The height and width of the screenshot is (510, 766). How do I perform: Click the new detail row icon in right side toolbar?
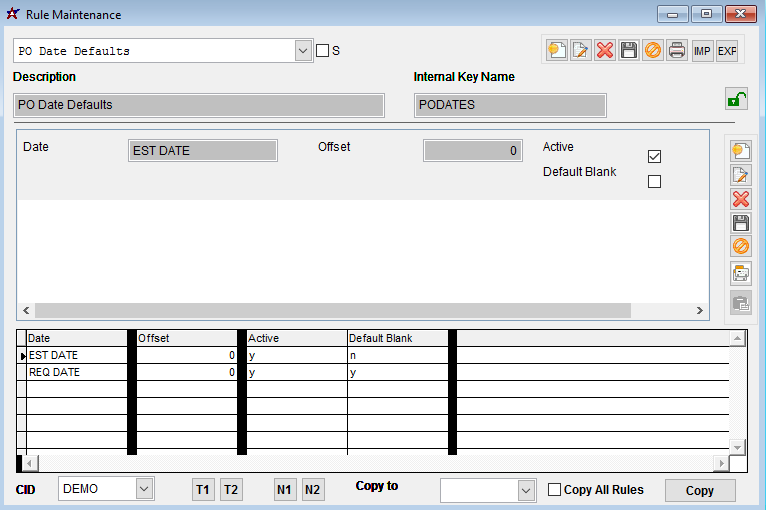point(741,151)
